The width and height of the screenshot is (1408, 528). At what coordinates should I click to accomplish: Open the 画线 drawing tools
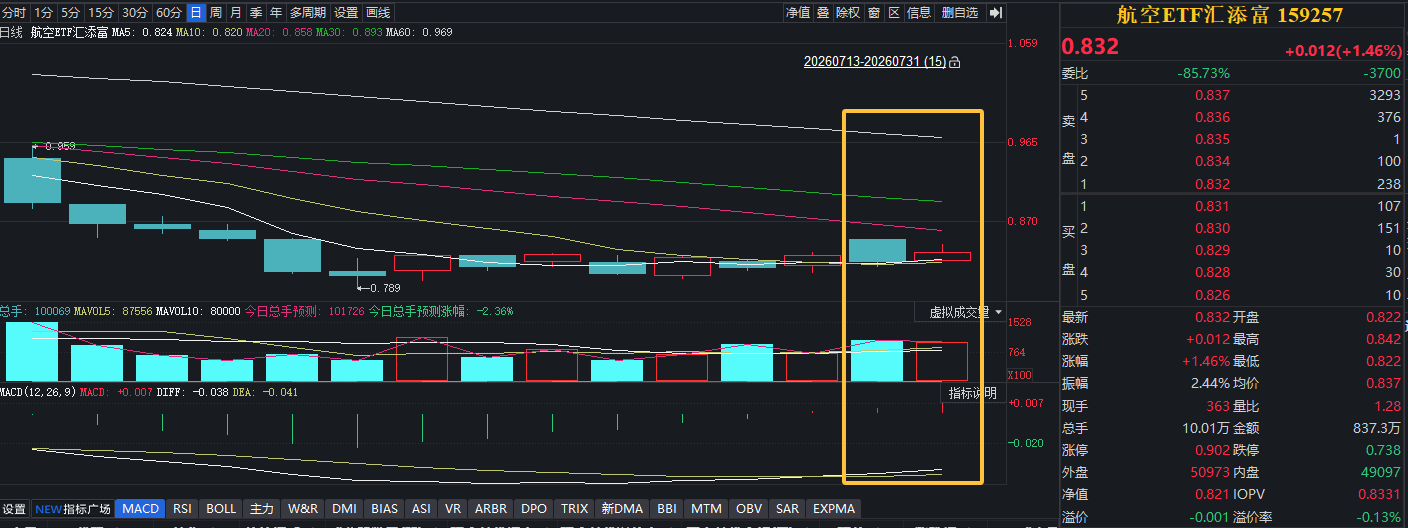click(x=378, y=13)
